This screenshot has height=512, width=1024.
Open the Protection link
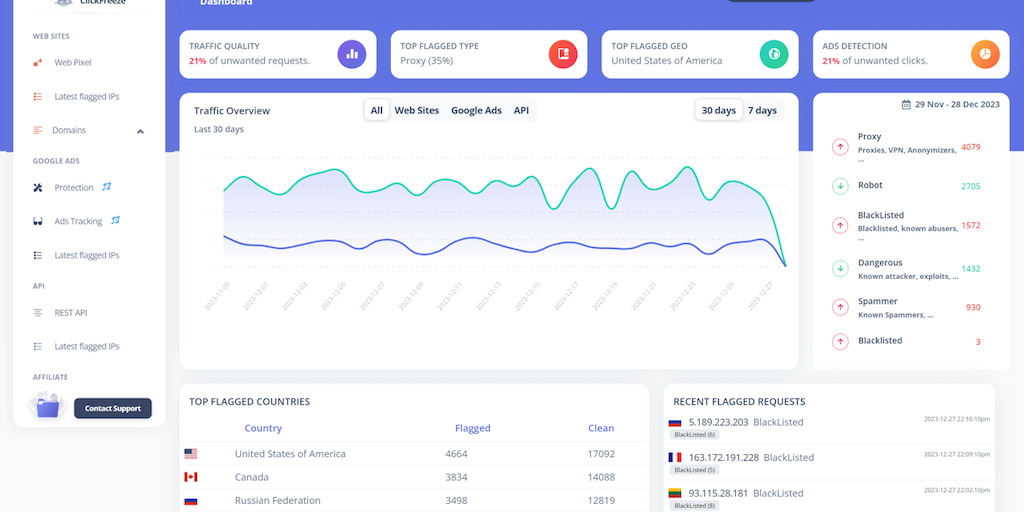click(74, 187)
